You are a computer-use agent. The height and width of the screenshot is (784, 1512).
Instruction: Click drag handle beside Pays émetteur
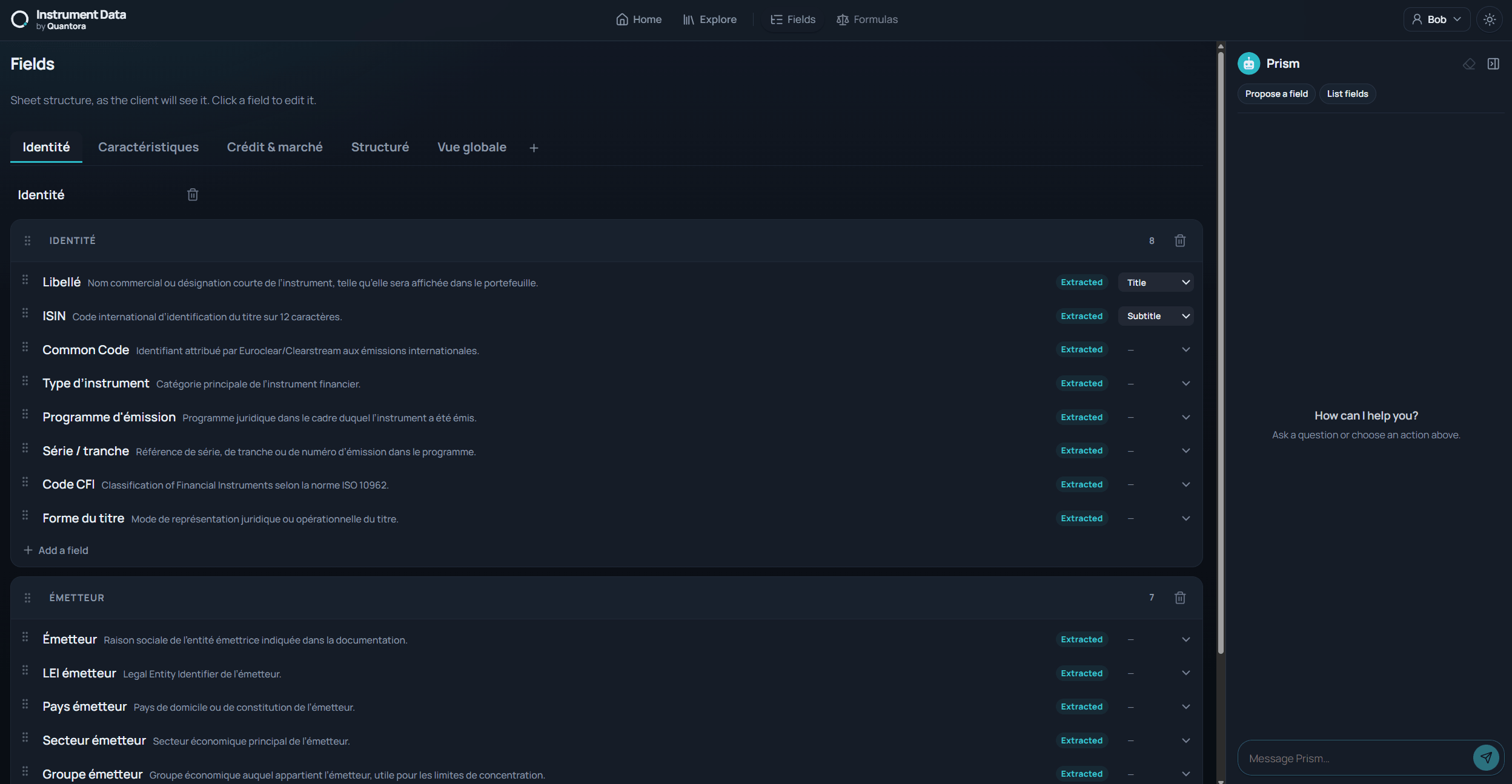25,704
